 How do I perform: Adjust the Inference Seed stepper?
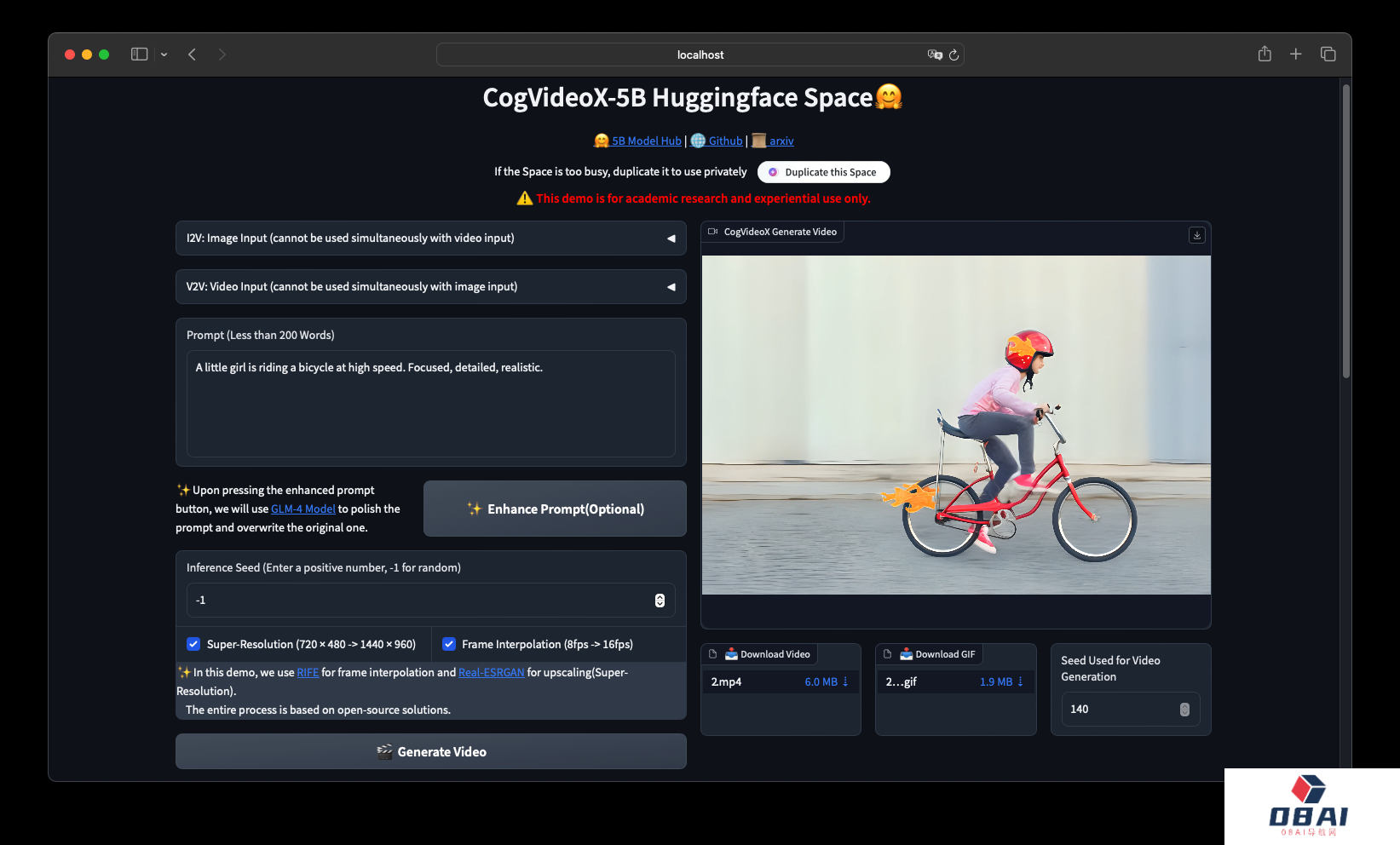[660, 601]
